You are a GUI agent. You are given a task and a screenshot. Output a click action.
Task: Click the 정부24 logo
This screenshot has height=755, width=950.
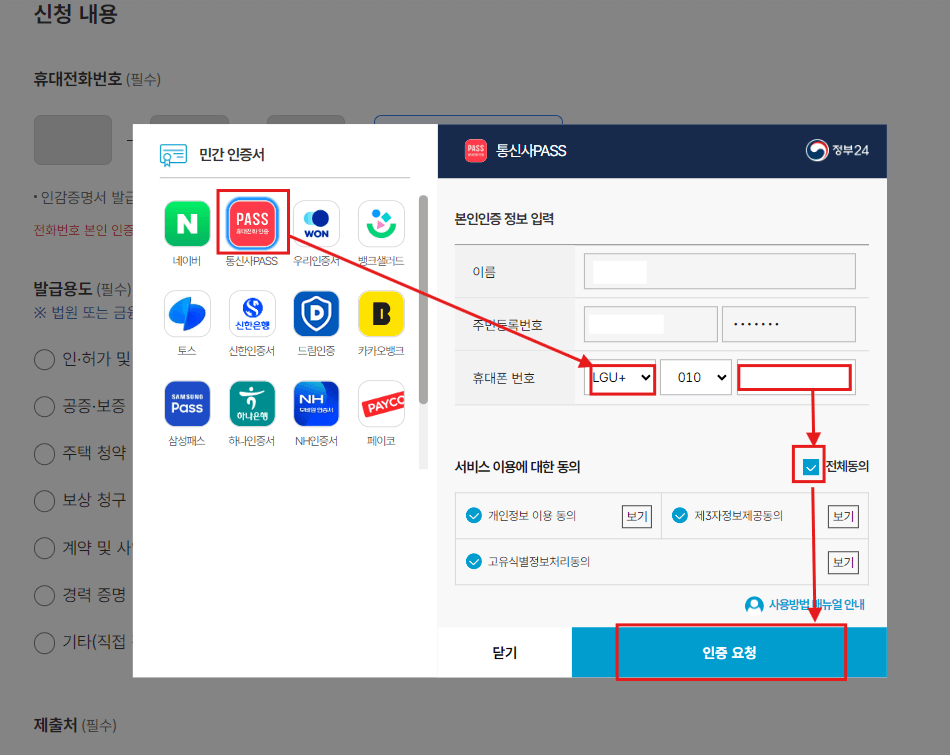(x=837, y=150)
